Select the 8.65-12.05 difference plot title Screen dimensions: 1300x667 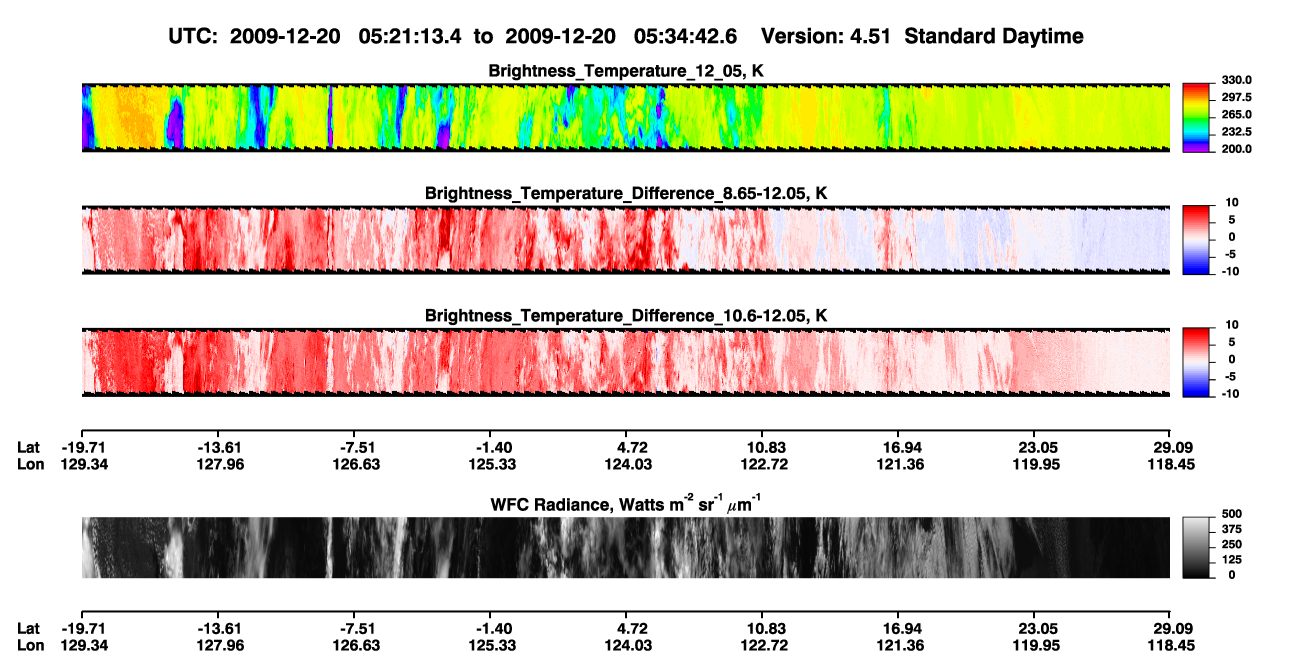[626, 193]
